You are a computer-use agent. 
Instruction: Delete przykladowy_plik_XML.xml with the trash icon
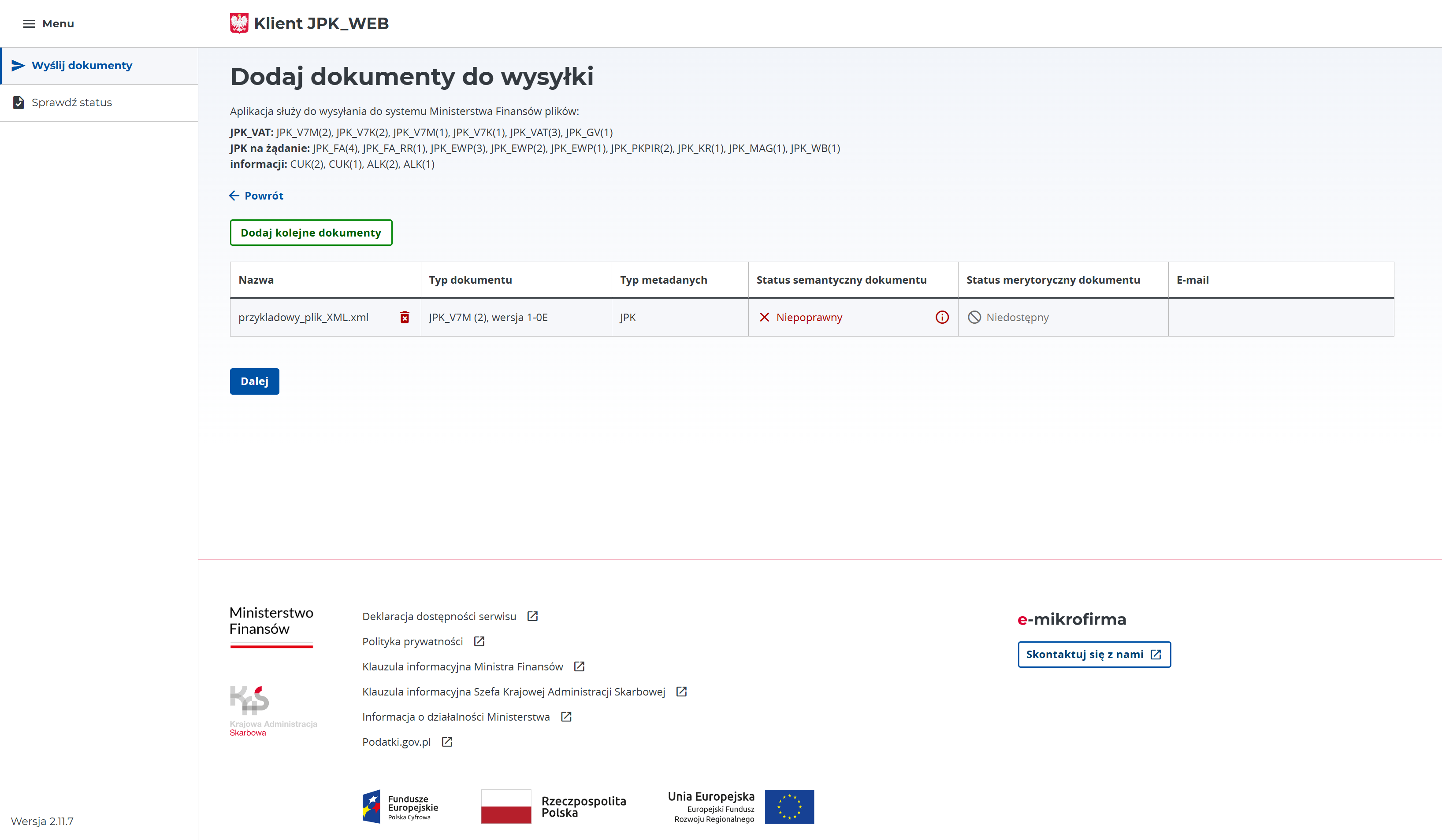tap(405, 317)
